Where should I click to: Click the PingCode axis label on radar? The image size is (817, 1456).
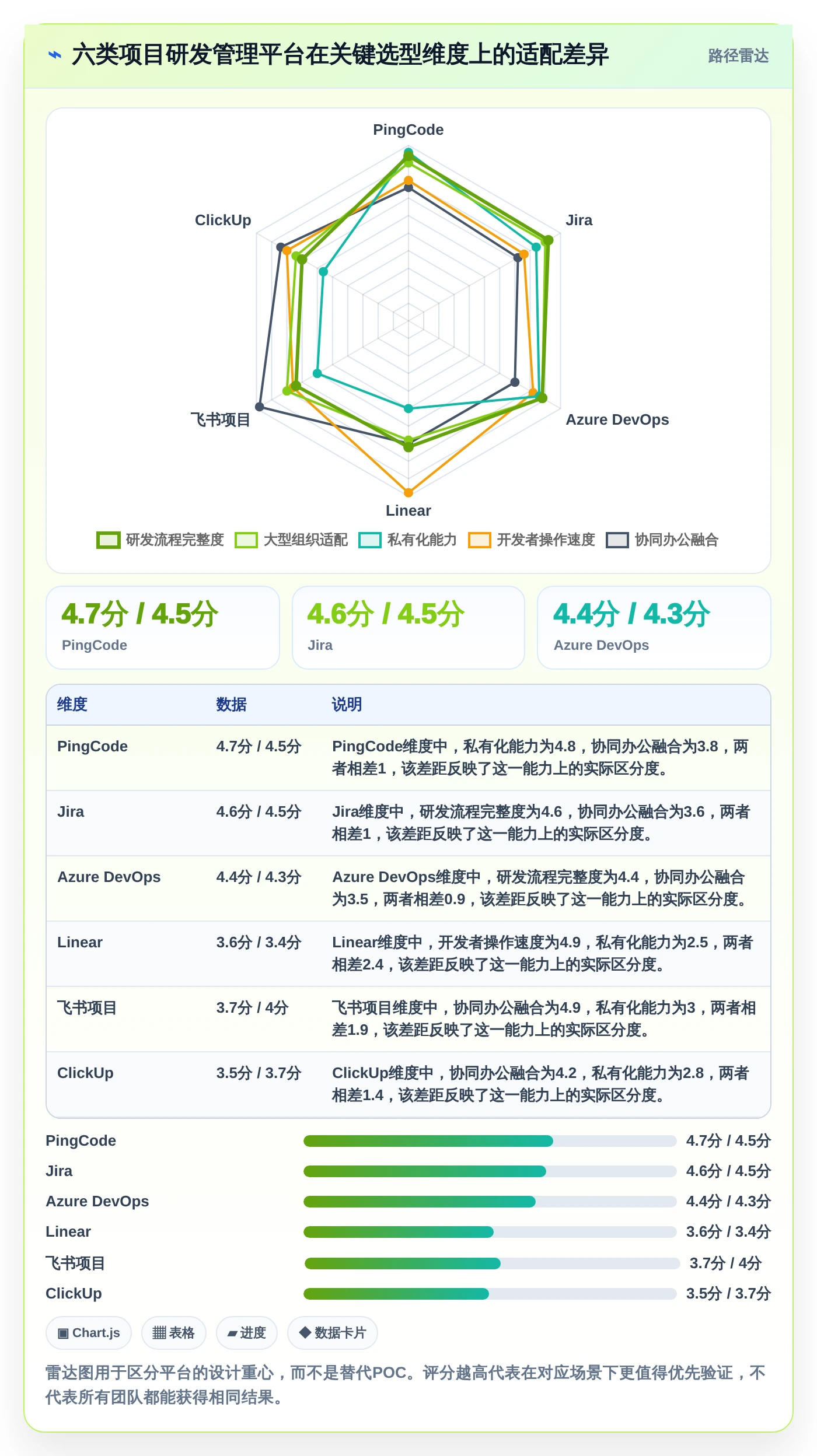point(408,129)
